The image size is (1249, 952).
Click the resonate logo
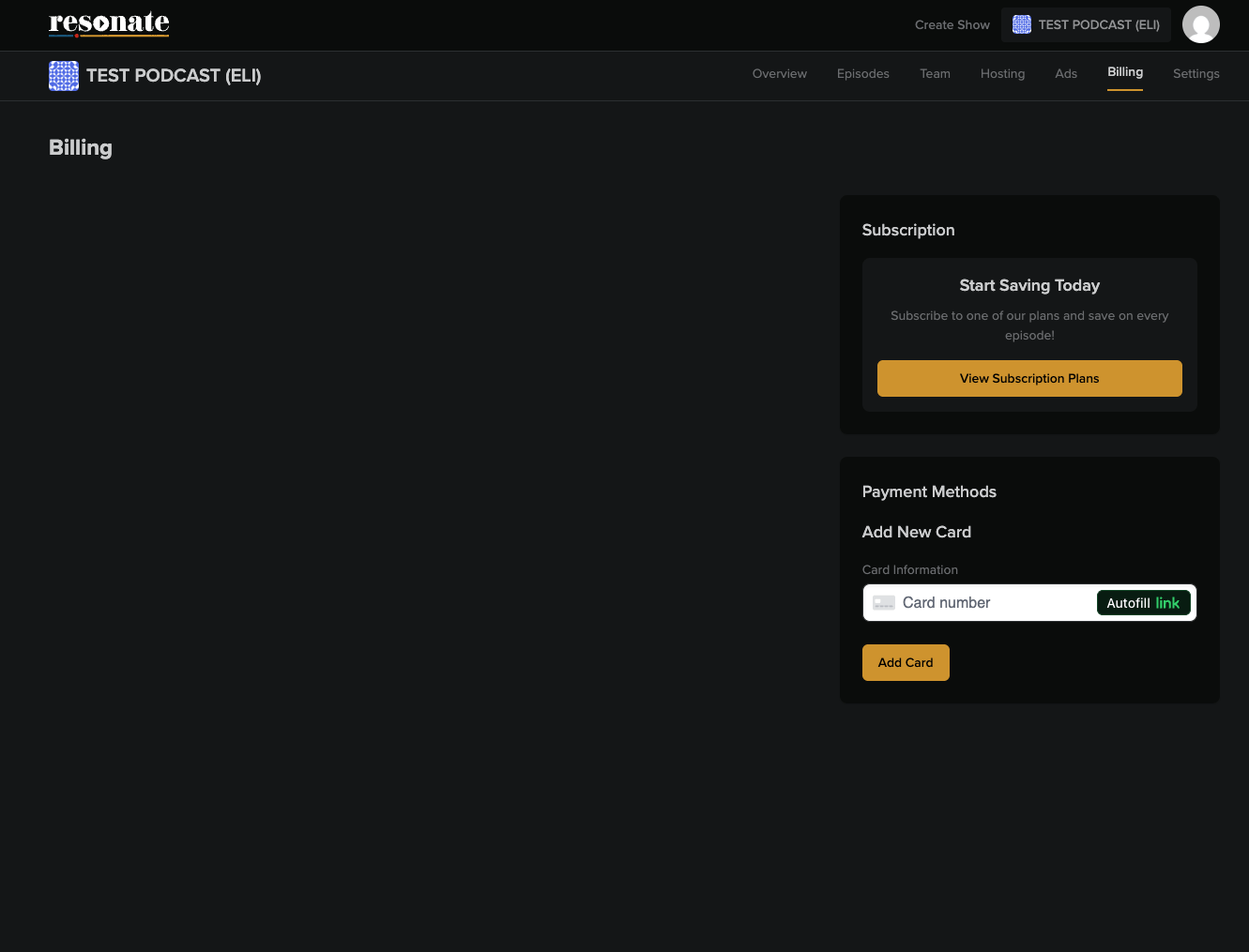(x=109, y=23)
